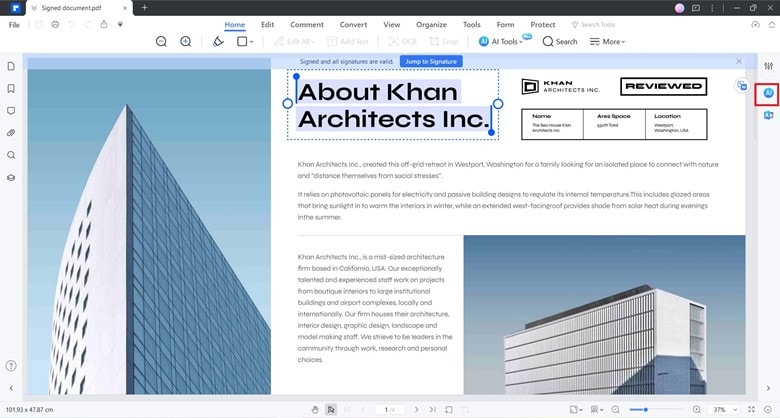Open a new tab with plus button
Viewport: 780px width, 418px height.
click(144, 7)
